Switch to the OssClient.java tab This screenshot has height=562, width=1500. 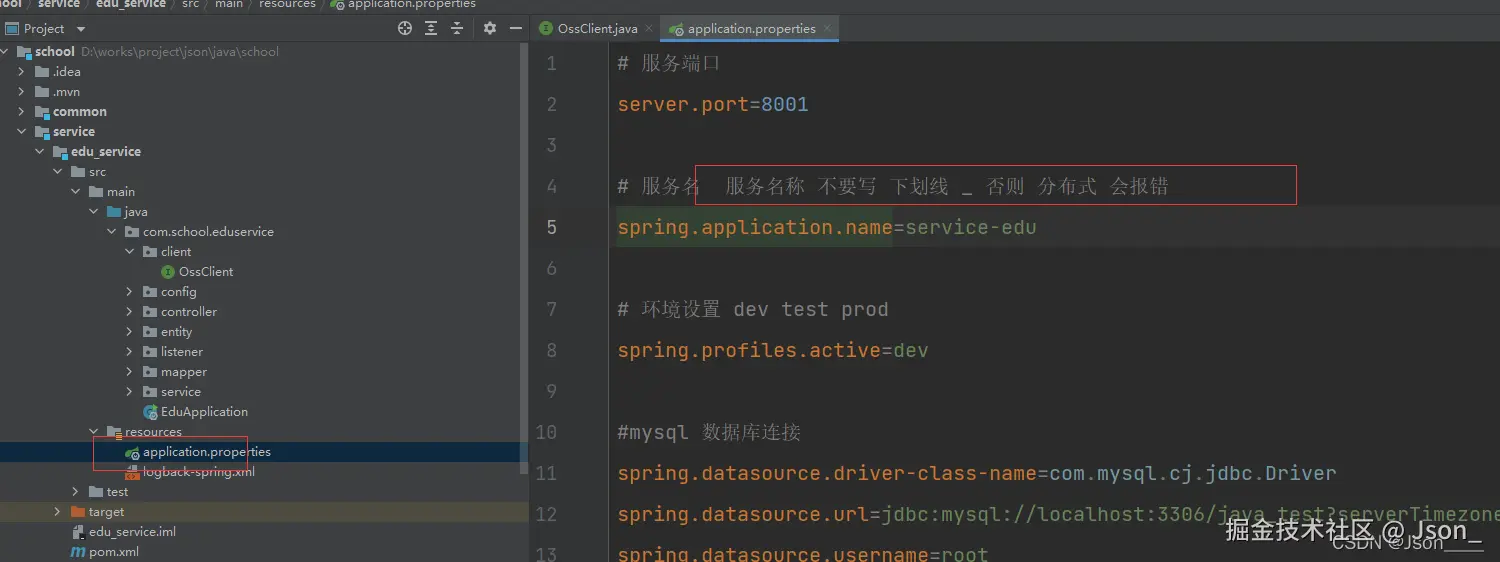click(x=596, y=29)
